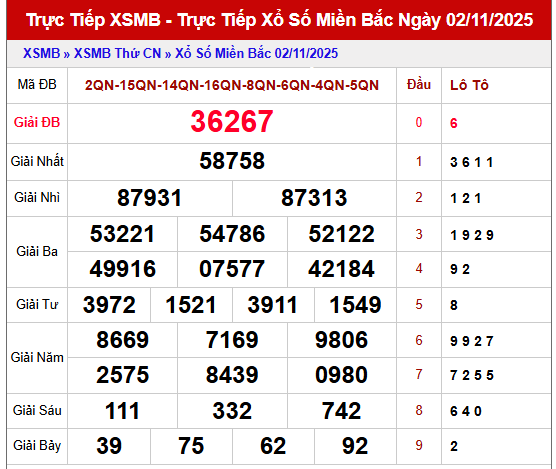Click second prize number 87931

coord(149,197)
